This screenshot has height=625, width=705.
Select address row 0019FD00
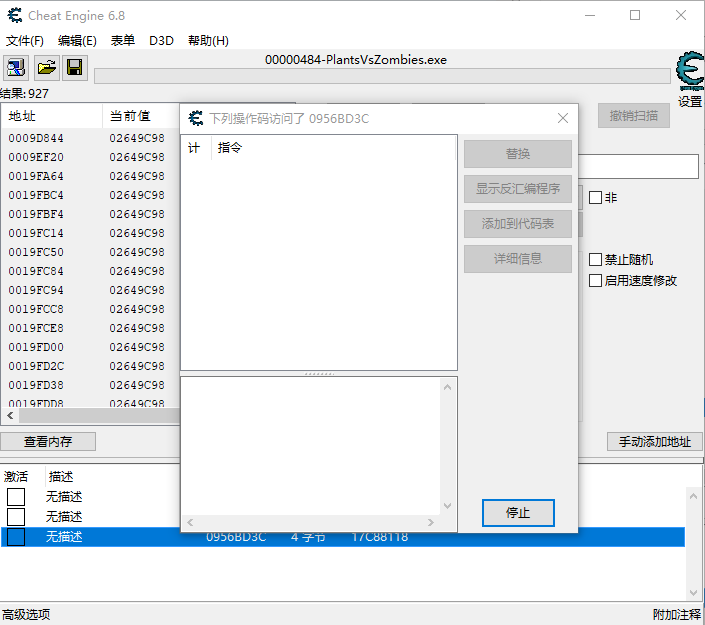click(x=90, y=347)
